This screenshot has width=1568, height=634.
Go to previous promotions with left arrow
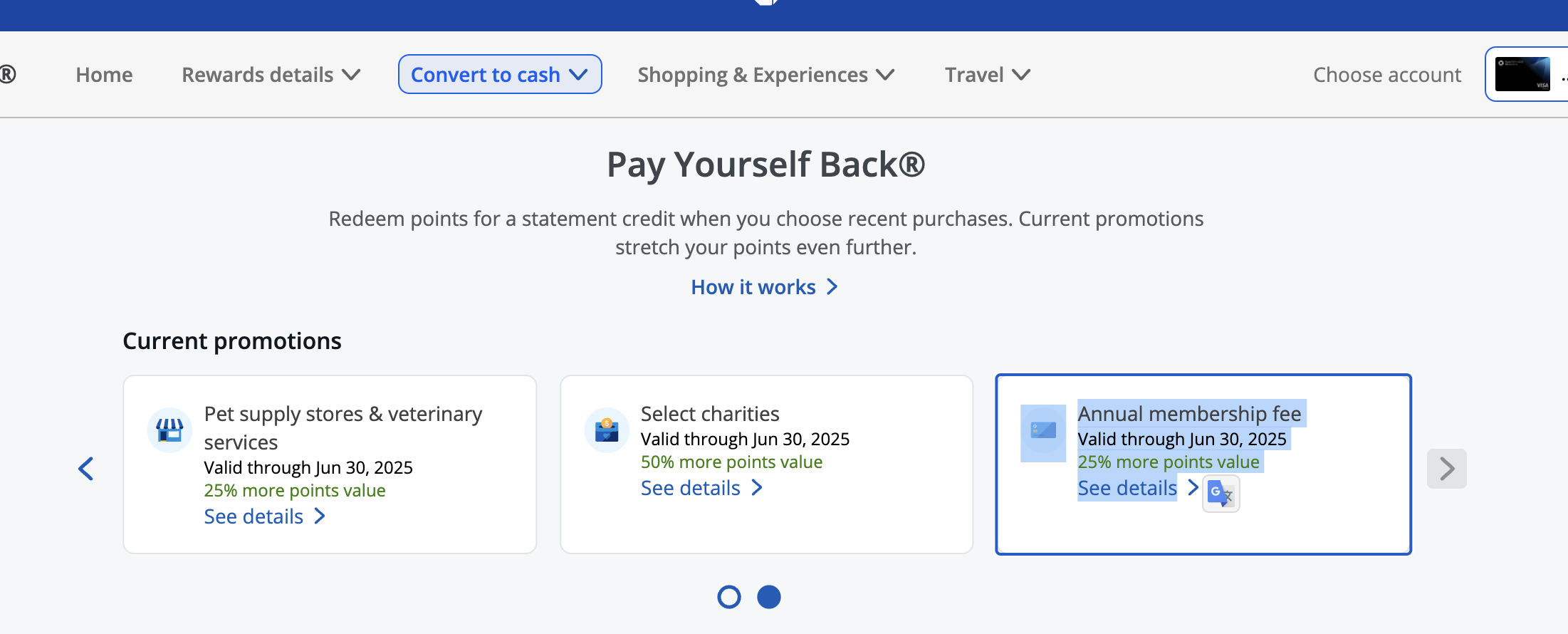point(86,469)
